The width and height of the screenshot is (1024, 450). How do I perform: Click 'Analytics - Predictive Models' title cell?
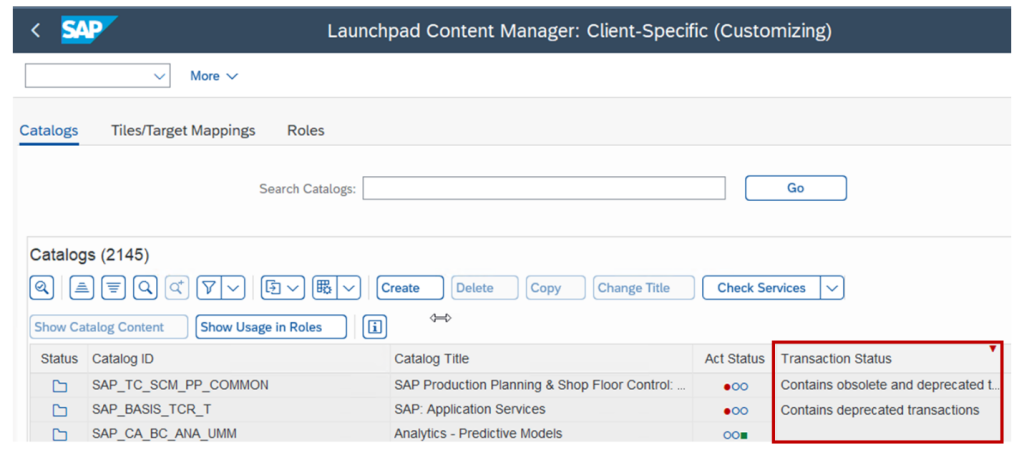click(541, 433)
